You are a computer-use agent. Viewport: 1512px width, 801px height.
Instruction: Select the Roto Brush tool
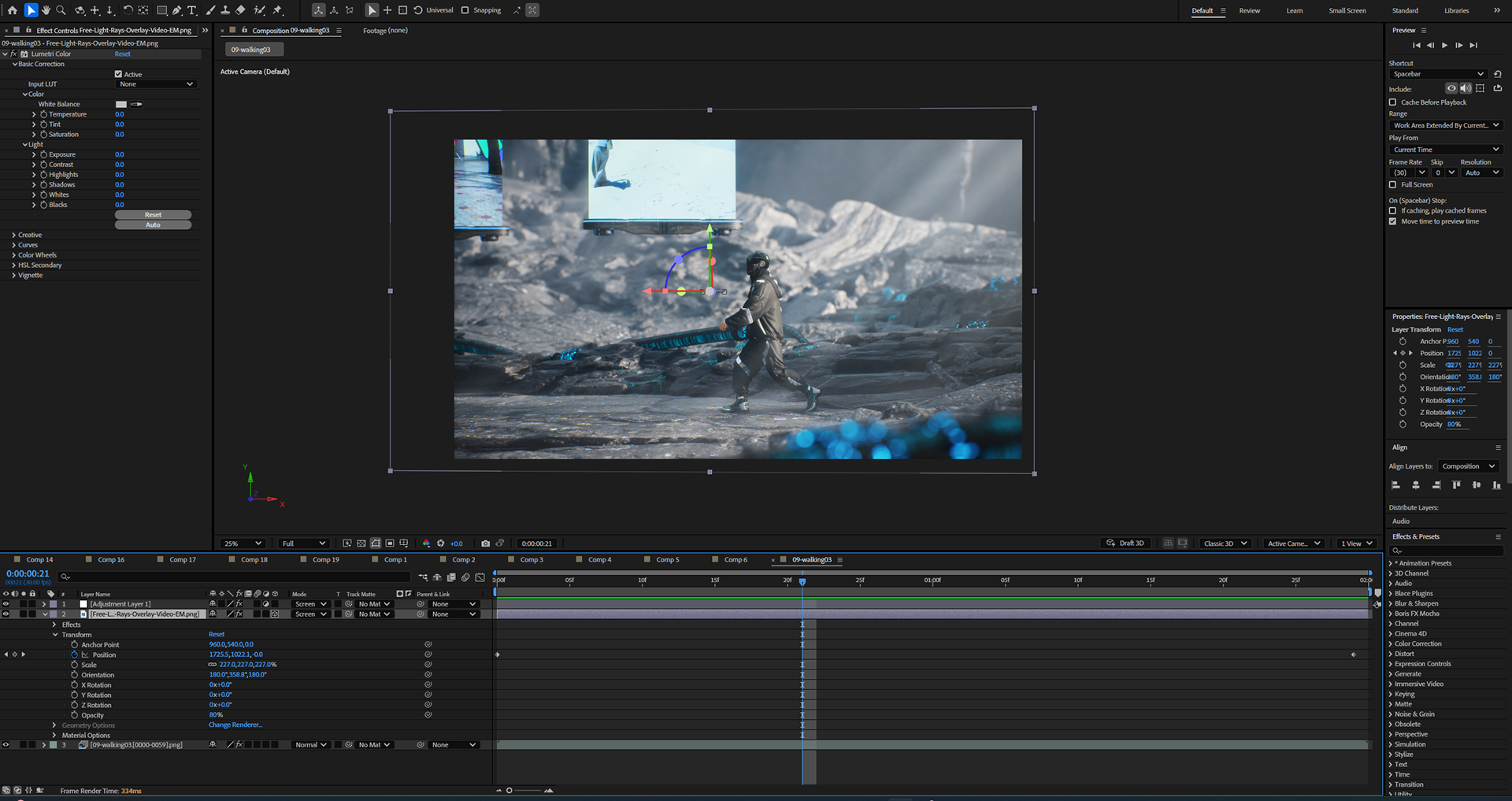click(259, 10)
